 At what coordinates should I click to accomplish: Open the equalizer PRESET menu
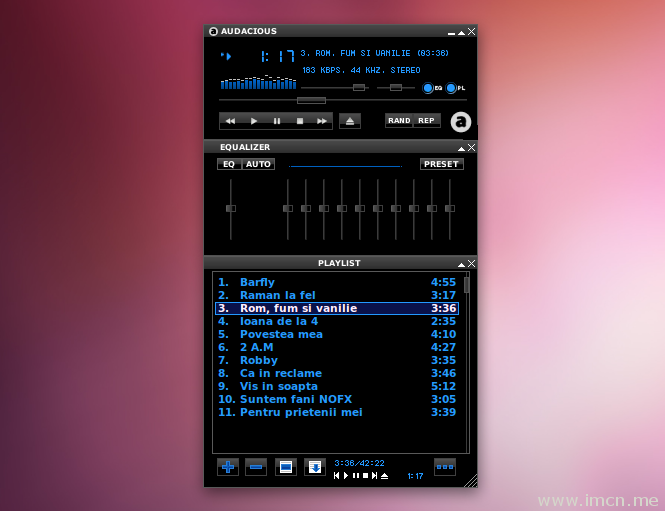(x=441, y=164)
